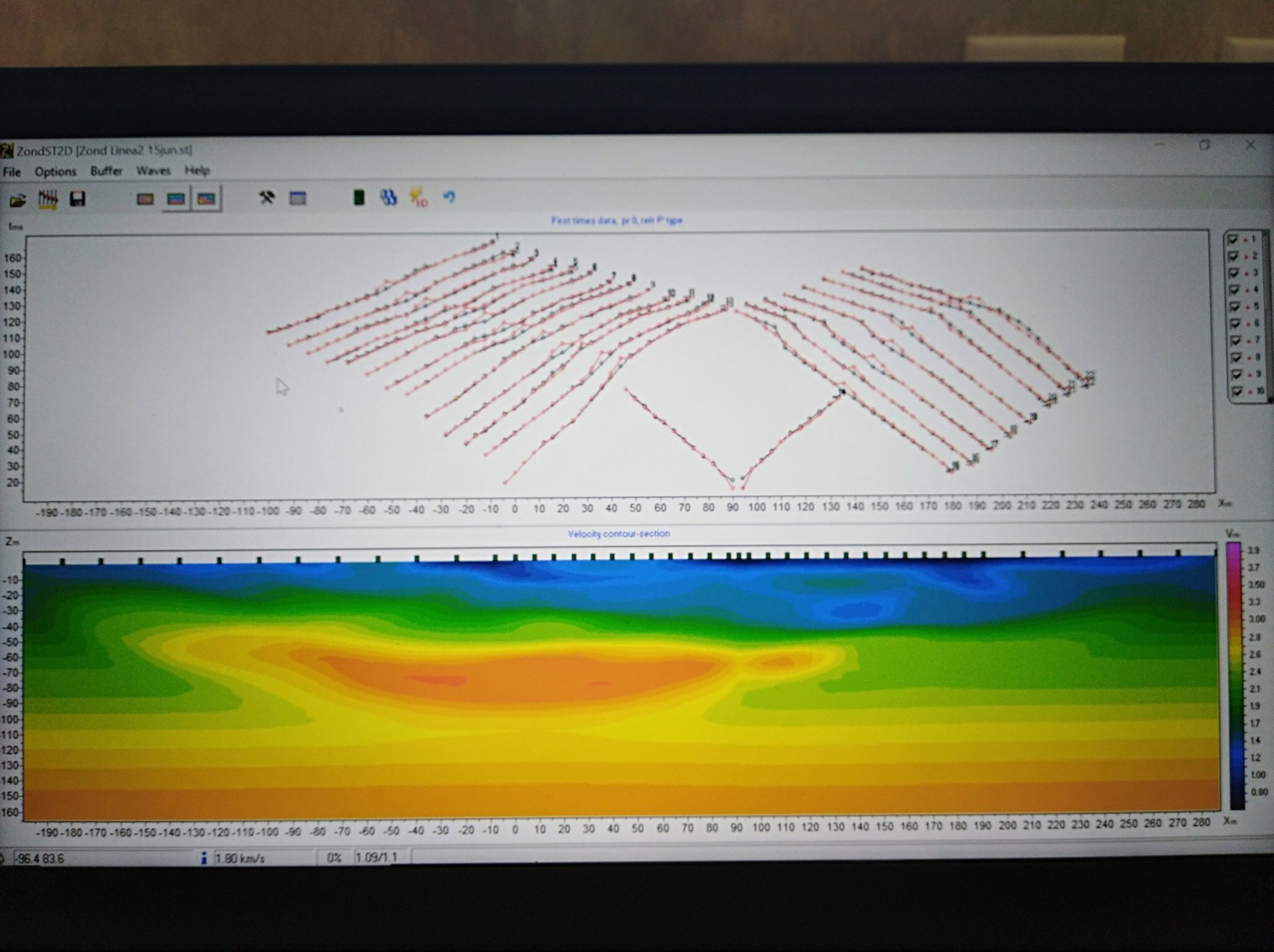Open the File menu
This screenshot has height=952, width=1274.
point(12,172)
